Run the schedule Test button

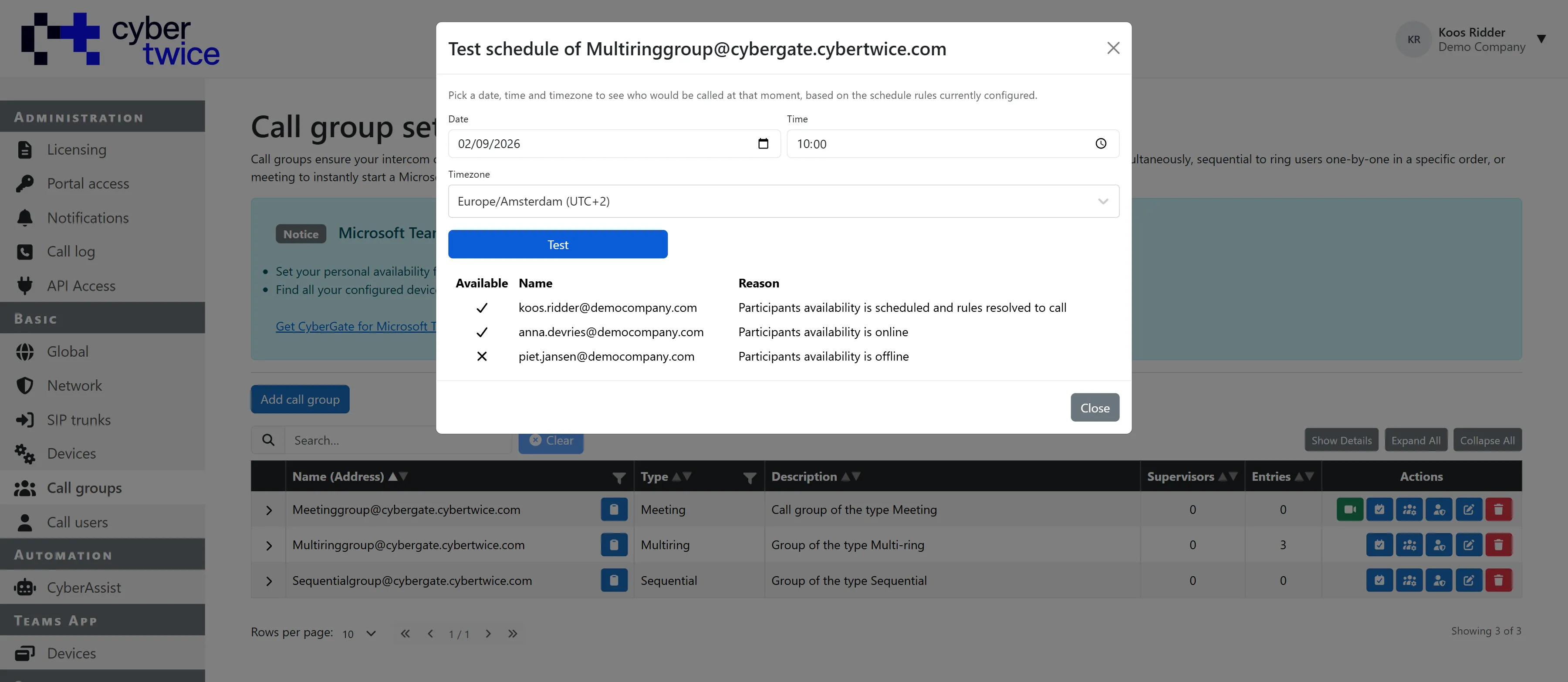(x=558, y=245)
